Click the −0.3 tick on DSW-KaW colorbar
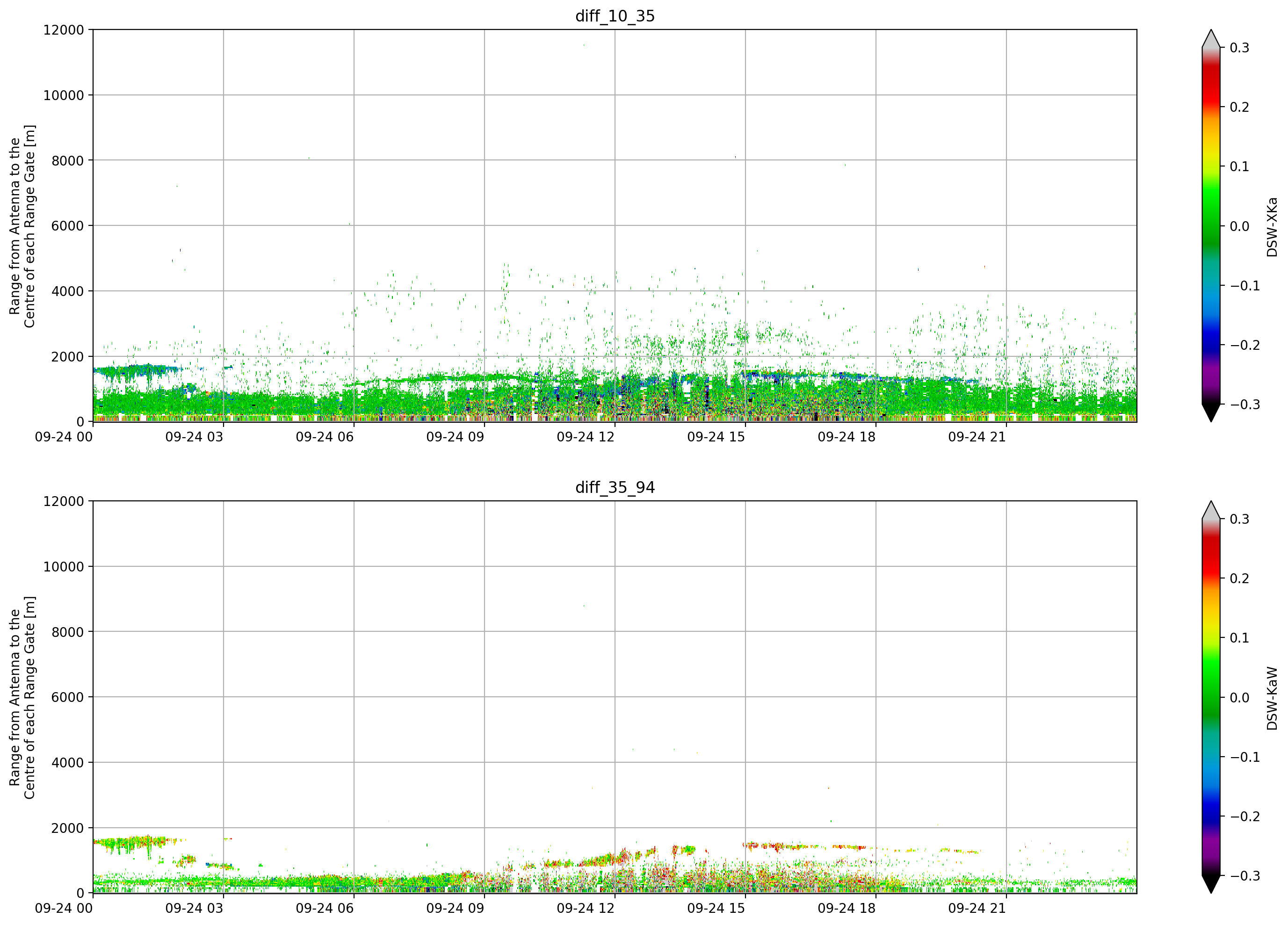 pyautogui.click(x=1245, y=875)
